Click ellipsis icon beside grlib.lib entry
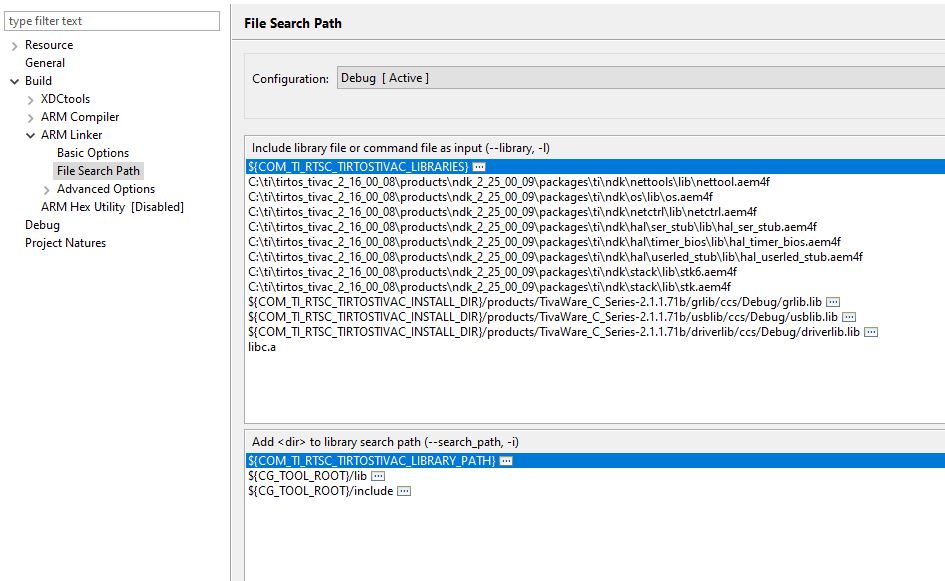This screenshot has width=945, height=581. coord(833,302)
